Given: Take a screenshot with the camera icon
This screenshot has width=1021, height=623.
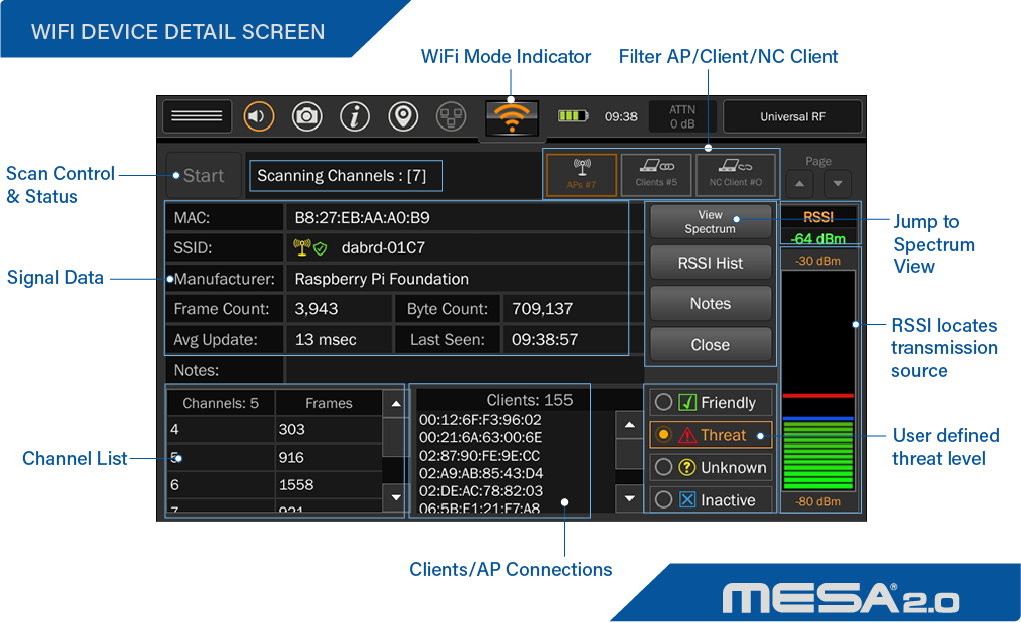Looking at the screenshot, I should pos(307,117).
